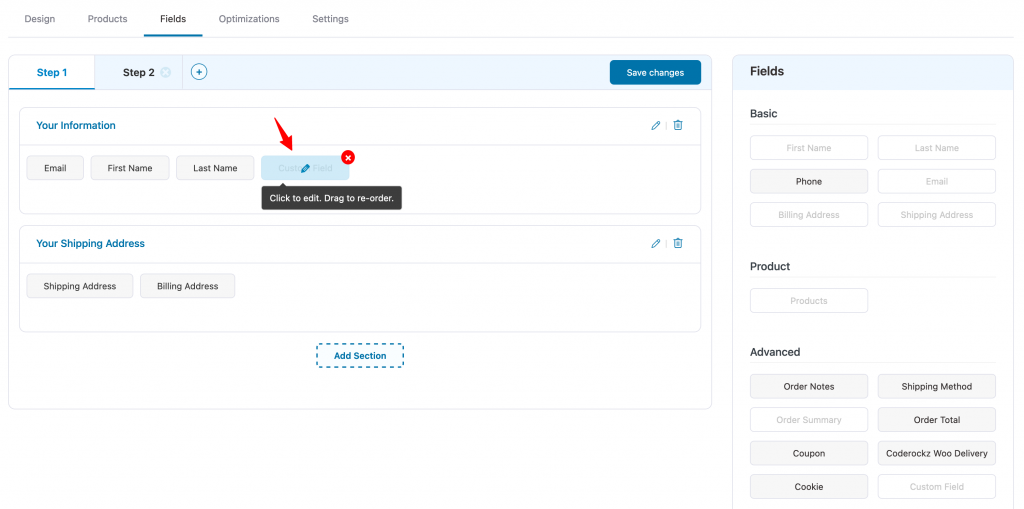Screen dimensions: 1024x509
Task: Remove Step 2 using its X icon
Action: tap(166, 73)
